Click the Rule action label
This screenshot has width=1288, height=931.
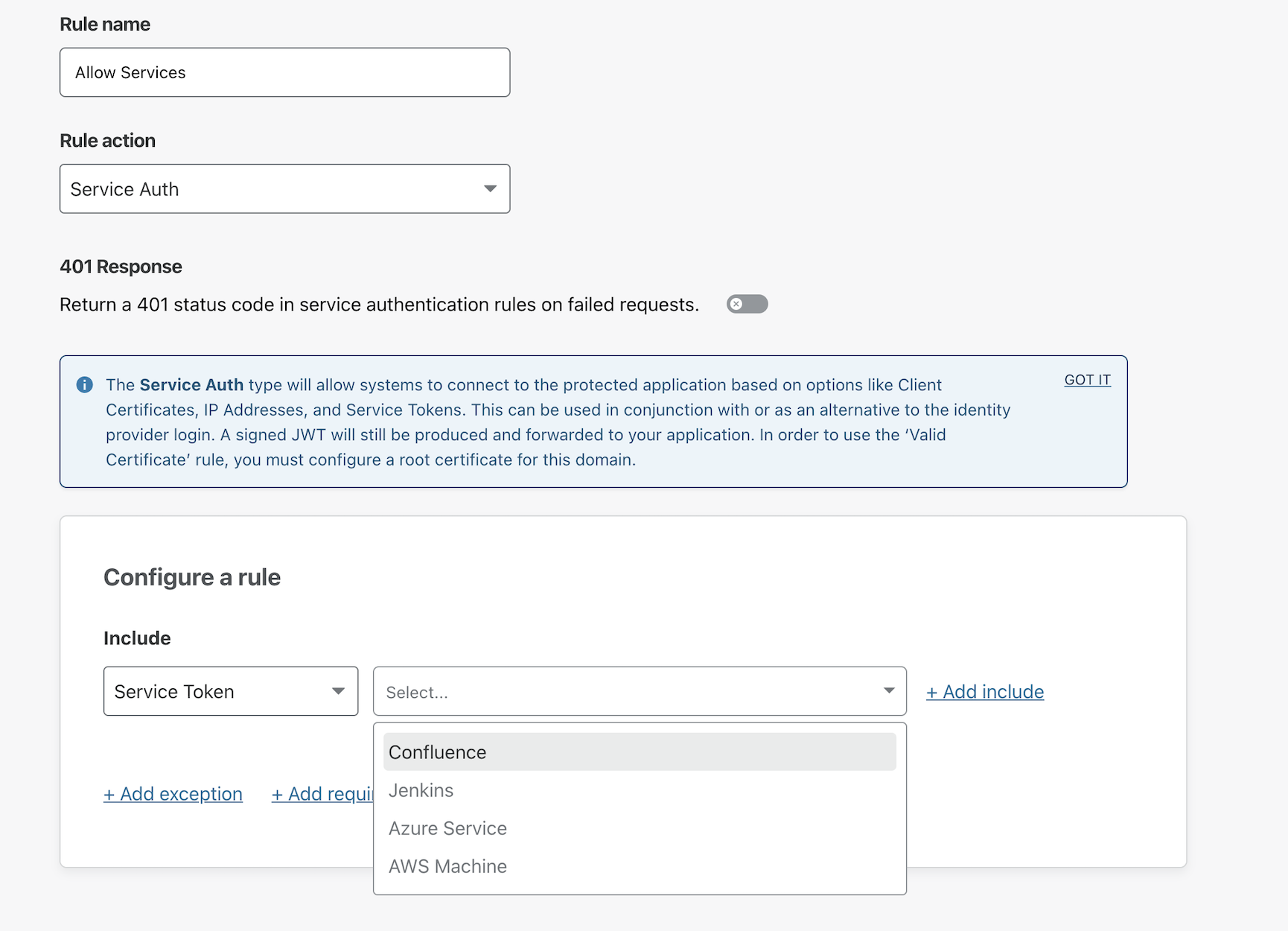(107, 141)
